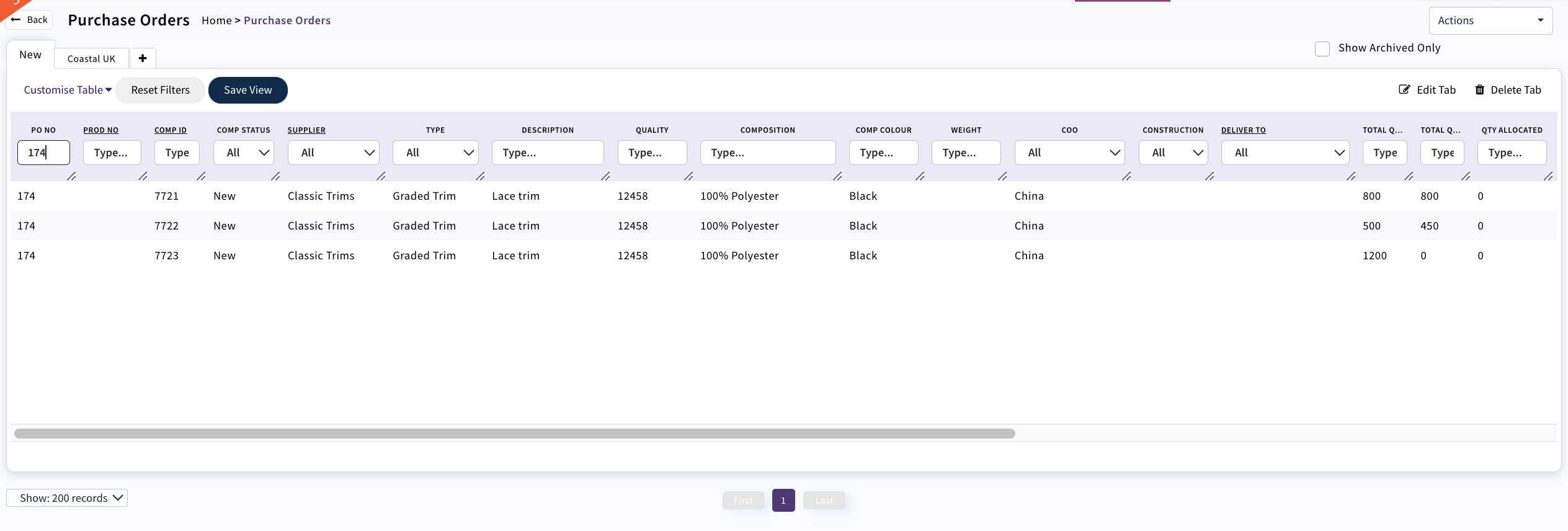
Task: Expand Customise Table menu
Action: (68, 90)
